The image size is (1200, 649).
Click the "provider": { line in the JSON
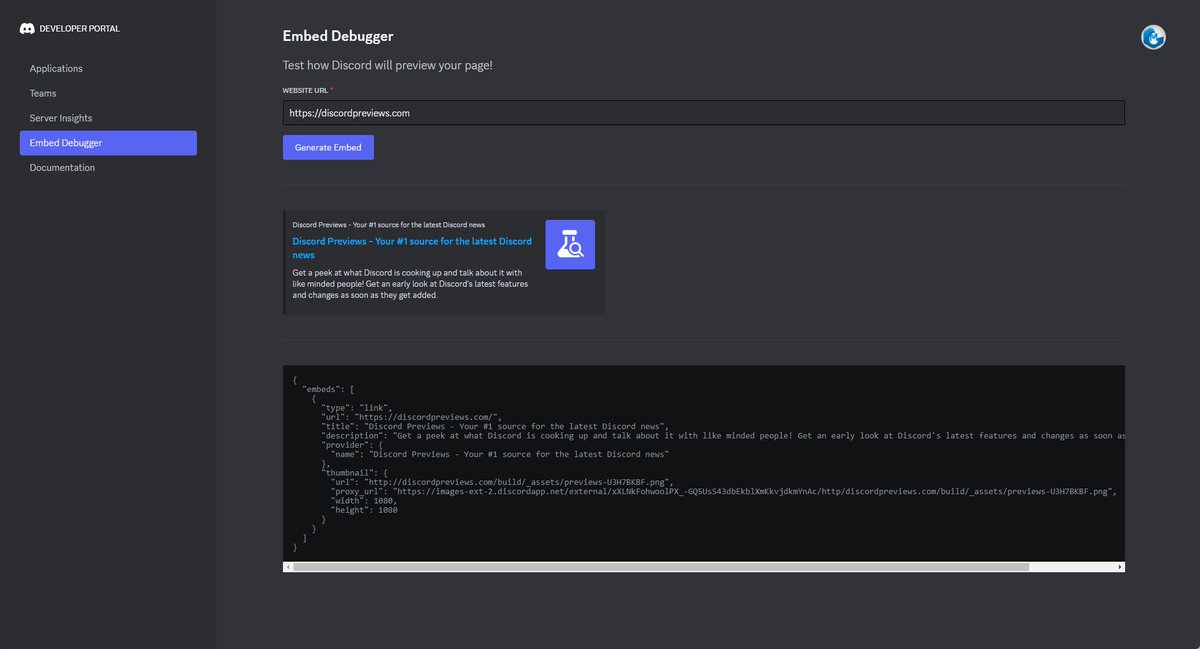click(352, 445)
